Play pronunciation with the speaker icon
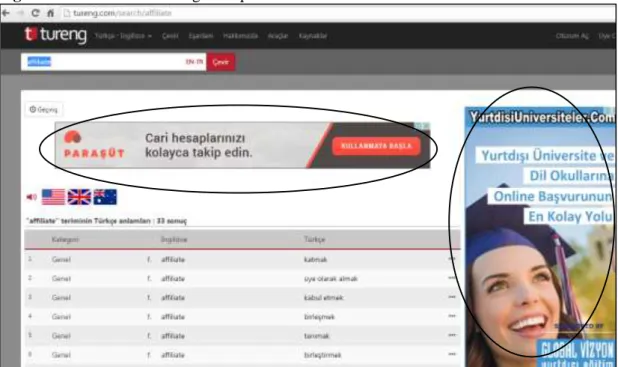The height and width of the screenshot is (367, 618). click(x=32, y=197)
